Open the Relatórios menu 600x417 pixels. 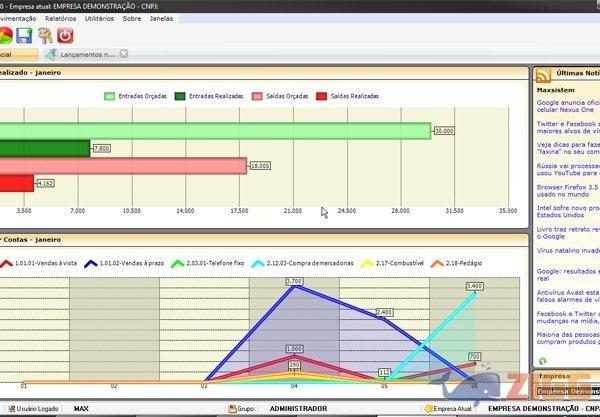(59, 18)
